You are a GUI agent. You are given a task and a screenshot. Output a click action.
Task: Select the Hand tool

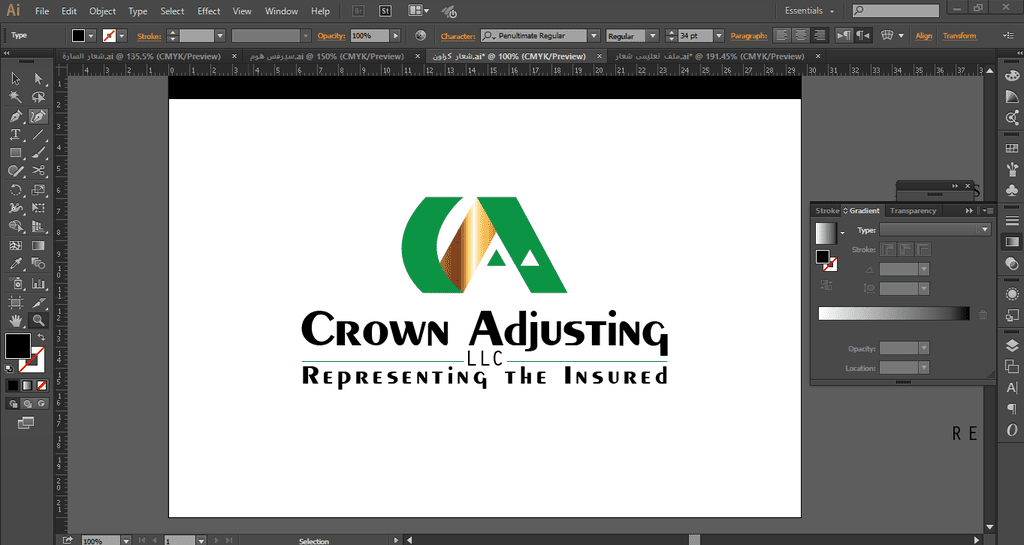click(15, 320)
